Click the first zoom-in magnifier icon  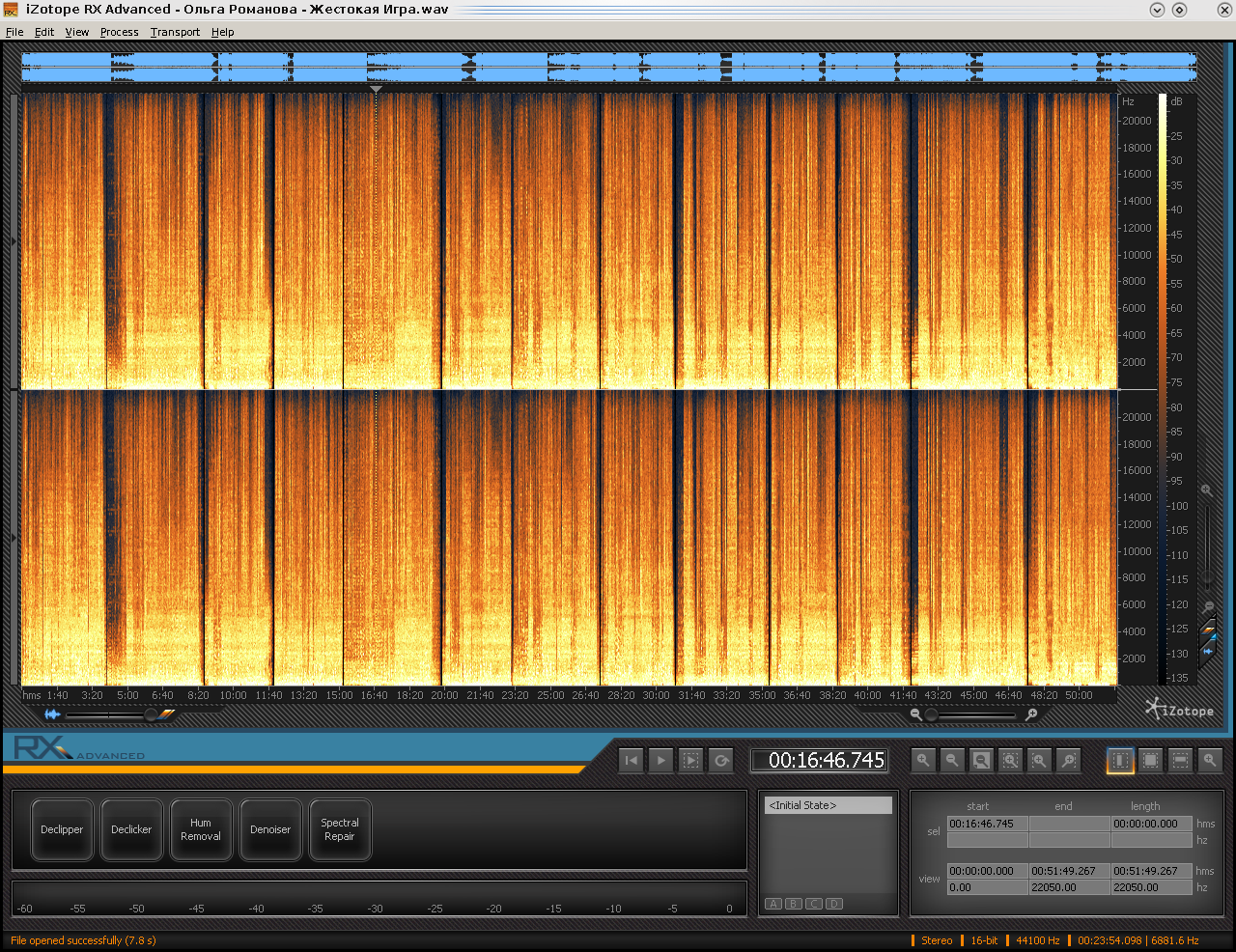point(923,761)
